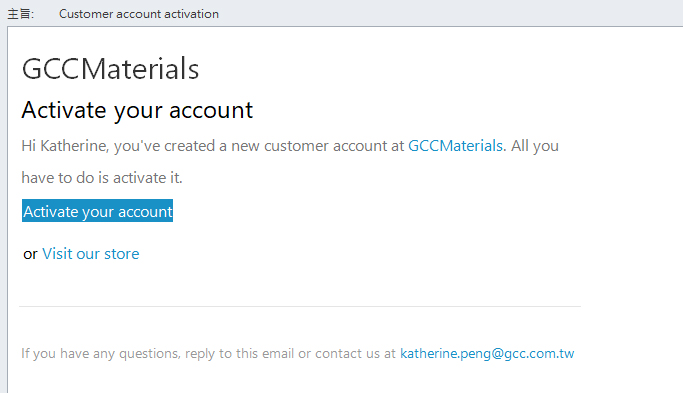The width and height of the screenshot is (683, 393).
Task: Click the name Katherine in the greeting
Action: pos(73,146)
